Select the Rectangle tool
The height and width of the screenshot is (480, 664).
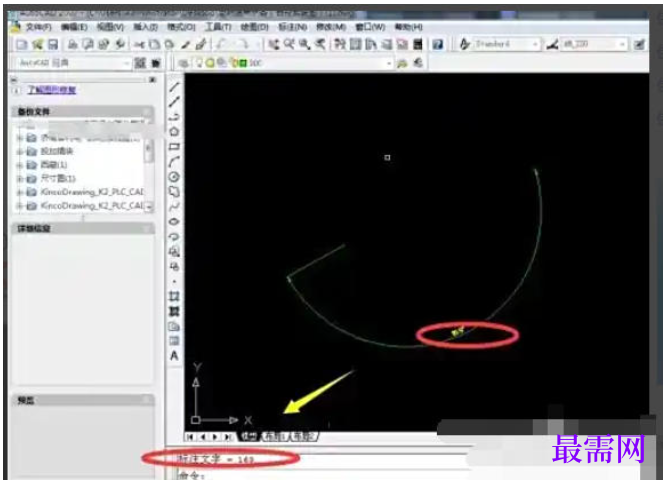(174, 147)
